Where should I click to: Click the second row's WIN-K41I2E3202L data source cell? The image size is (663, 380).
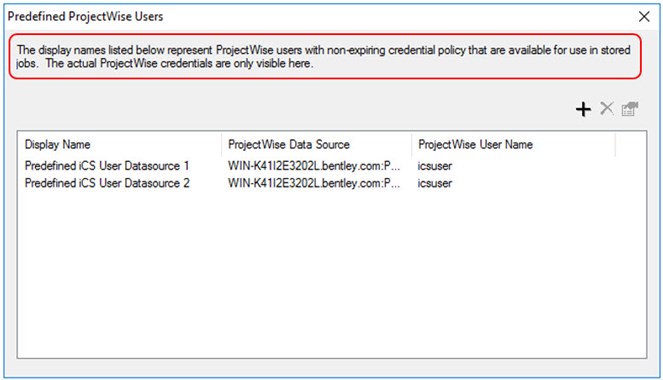click(314, 183)
